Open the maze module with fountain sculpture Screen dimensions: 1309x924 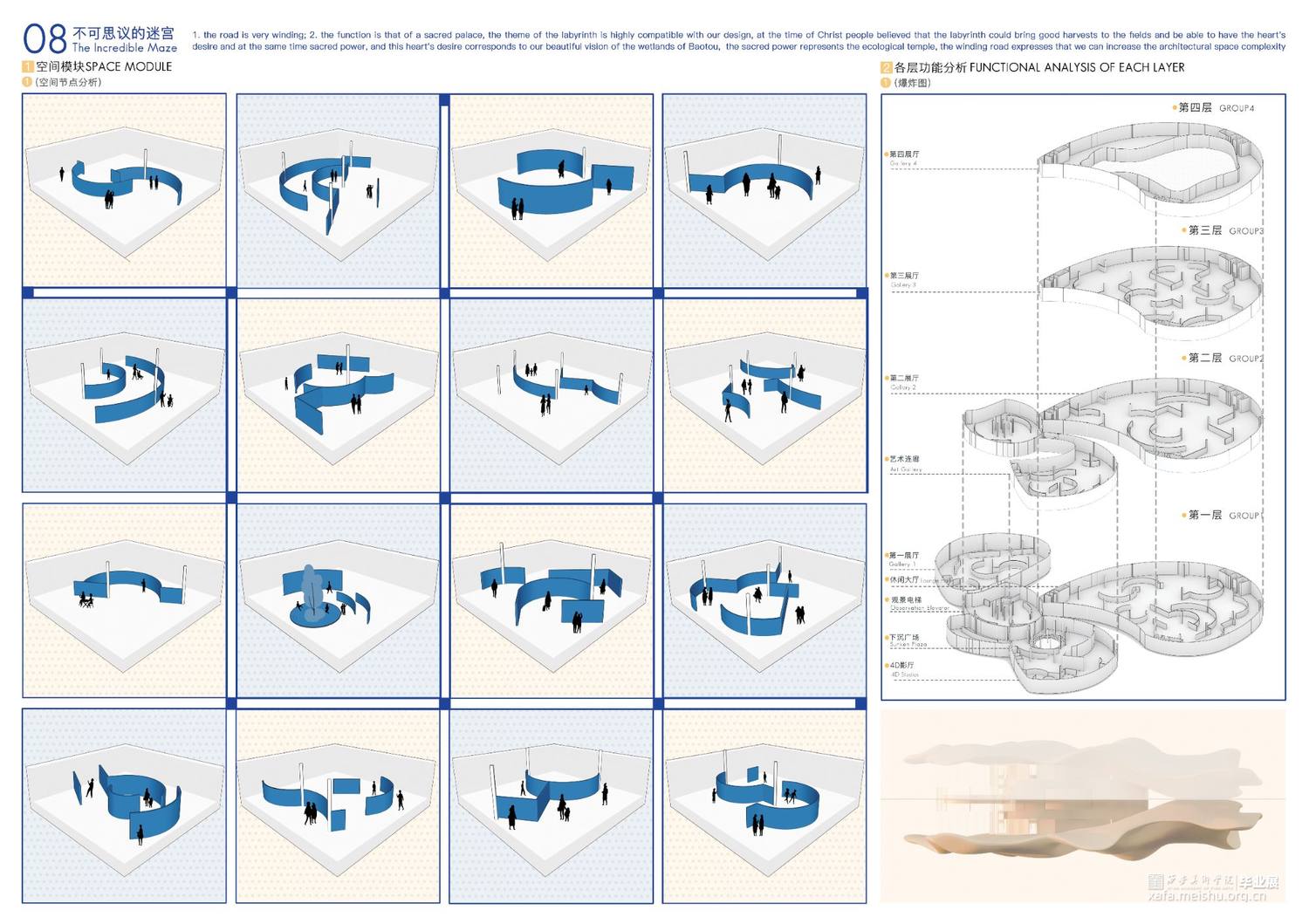(338, 600)
